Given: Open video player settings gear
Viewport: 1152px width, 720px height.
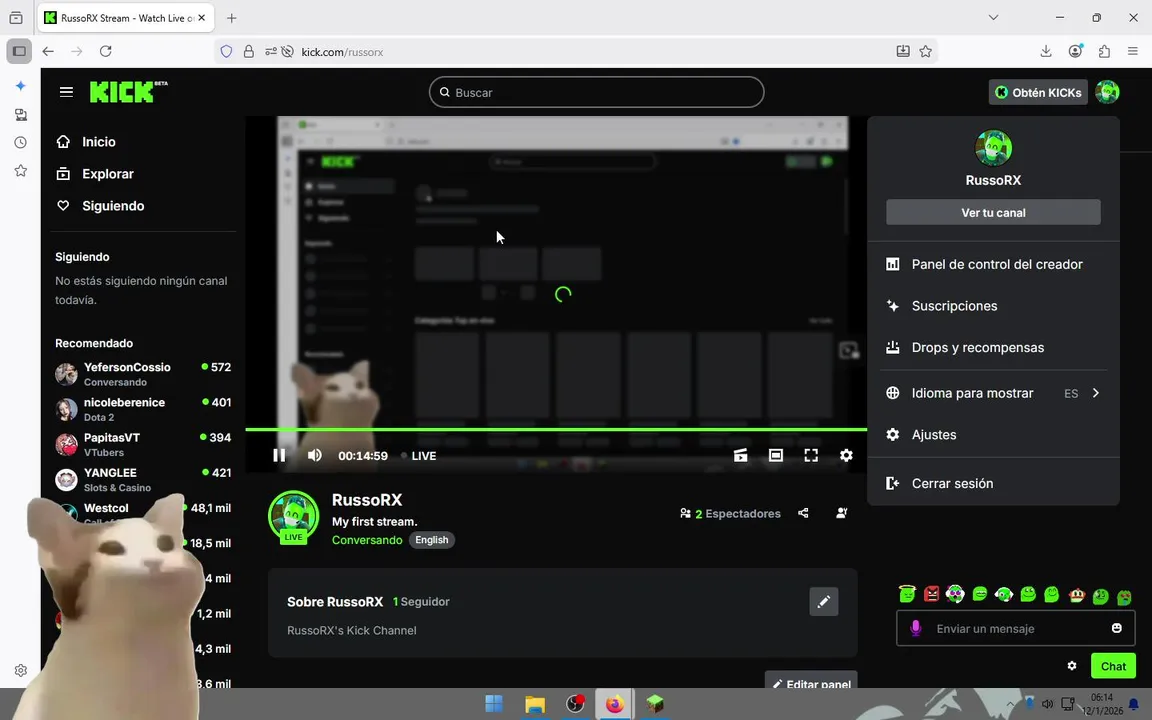Looking at the screenshot, I should [846, 456].
